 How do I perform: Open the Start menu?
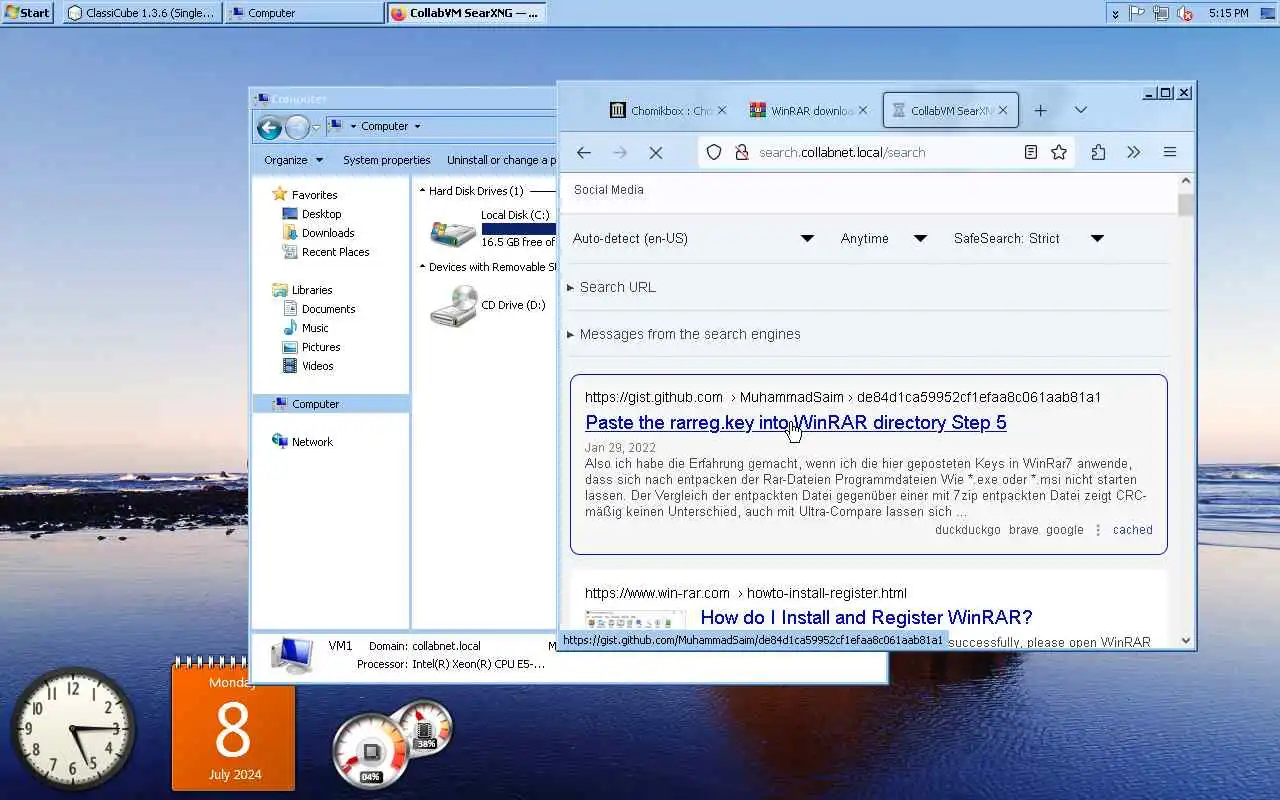click(x=27, y=13)
